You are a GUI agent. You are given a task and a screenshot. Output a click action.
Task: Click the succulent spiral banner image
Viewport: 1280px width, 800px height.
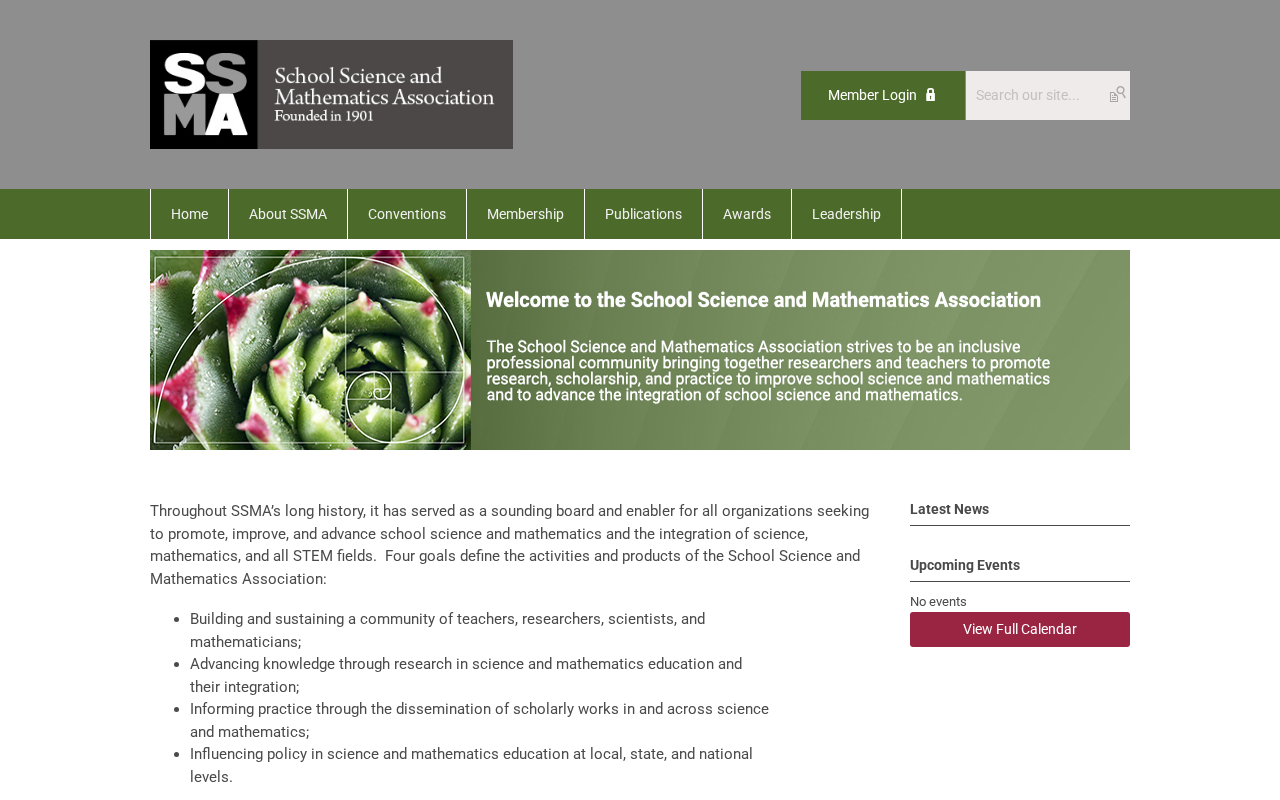310,350
